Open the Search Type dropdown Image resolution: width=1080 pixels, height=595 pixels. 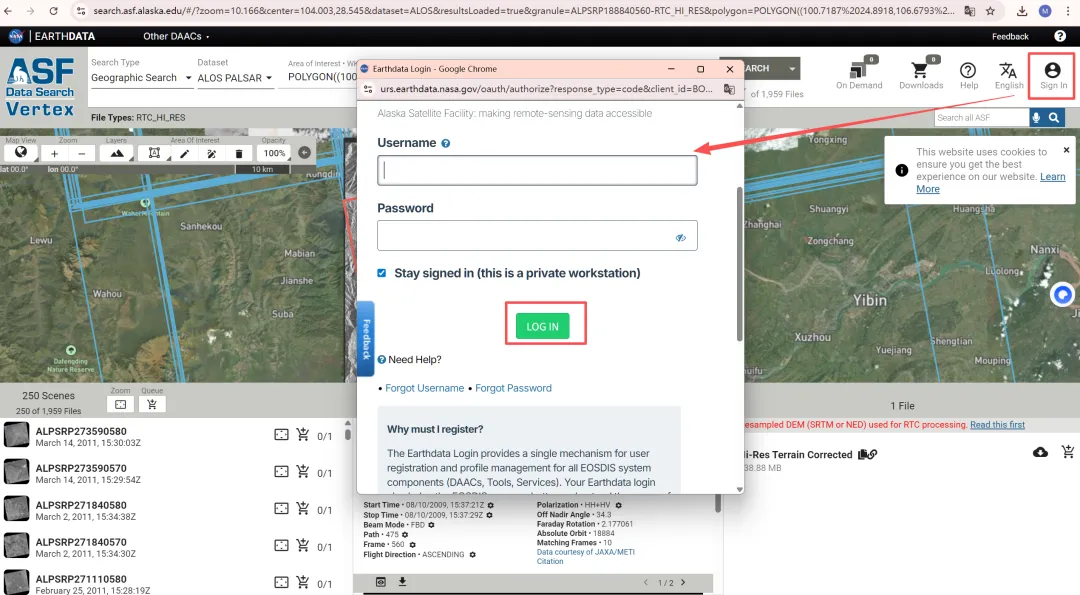[141, 78]
